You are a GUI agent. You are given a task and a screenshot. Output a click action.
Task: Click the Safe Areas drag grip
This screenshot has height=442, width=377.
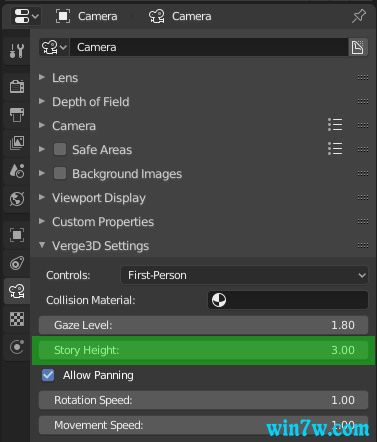pos(363,149)
